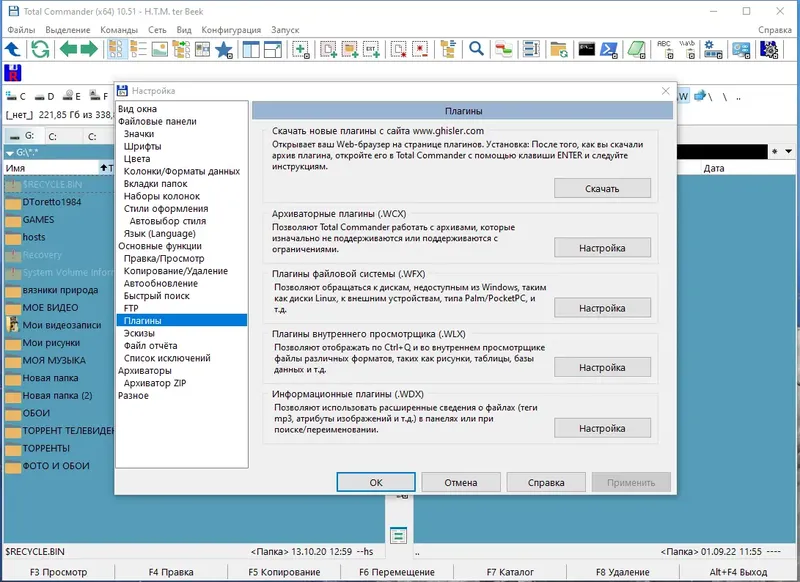Open the command prompt toolbar icon

pos(586,49)
